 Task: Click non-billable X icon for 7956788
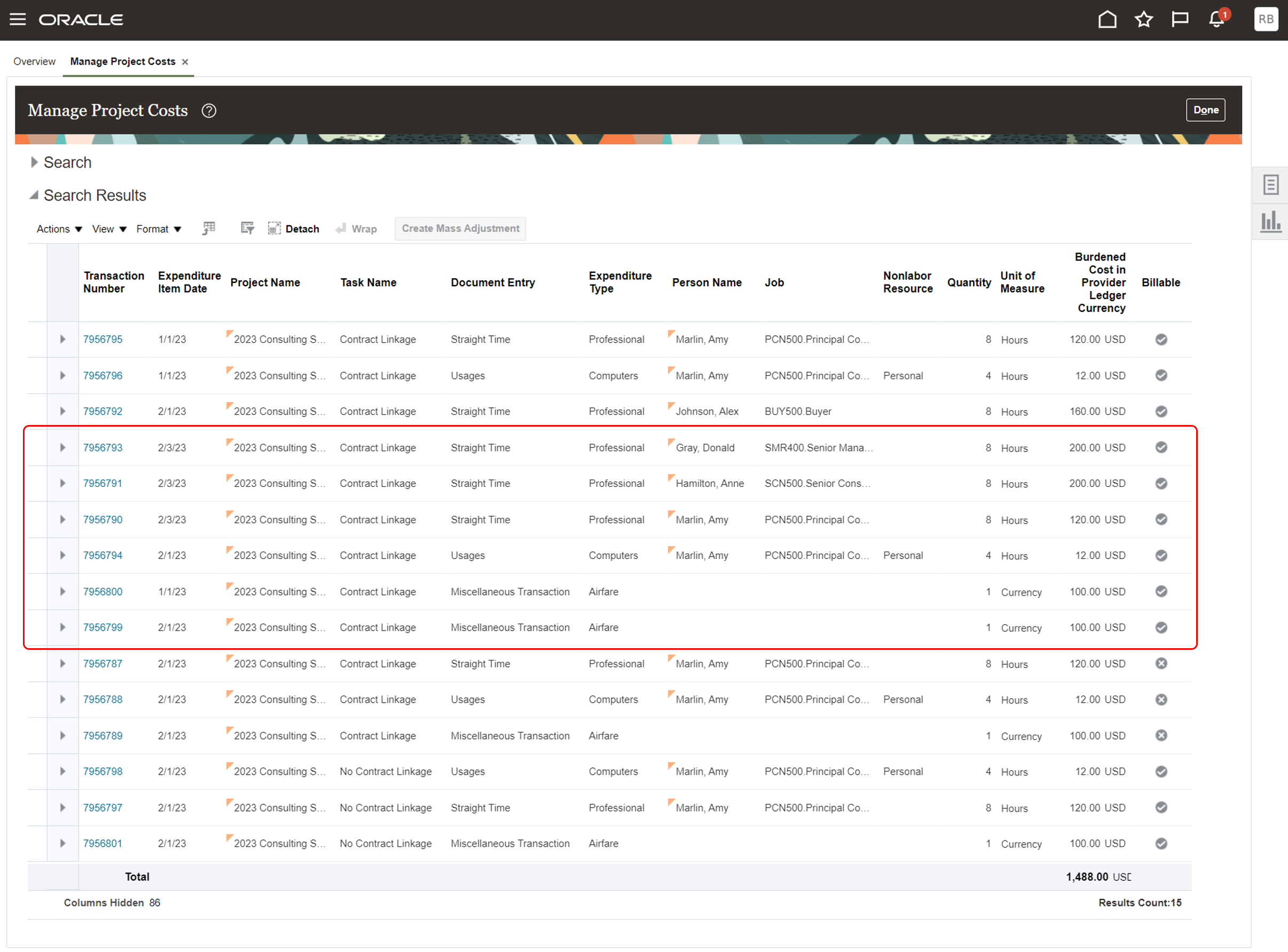[1160, 699]
